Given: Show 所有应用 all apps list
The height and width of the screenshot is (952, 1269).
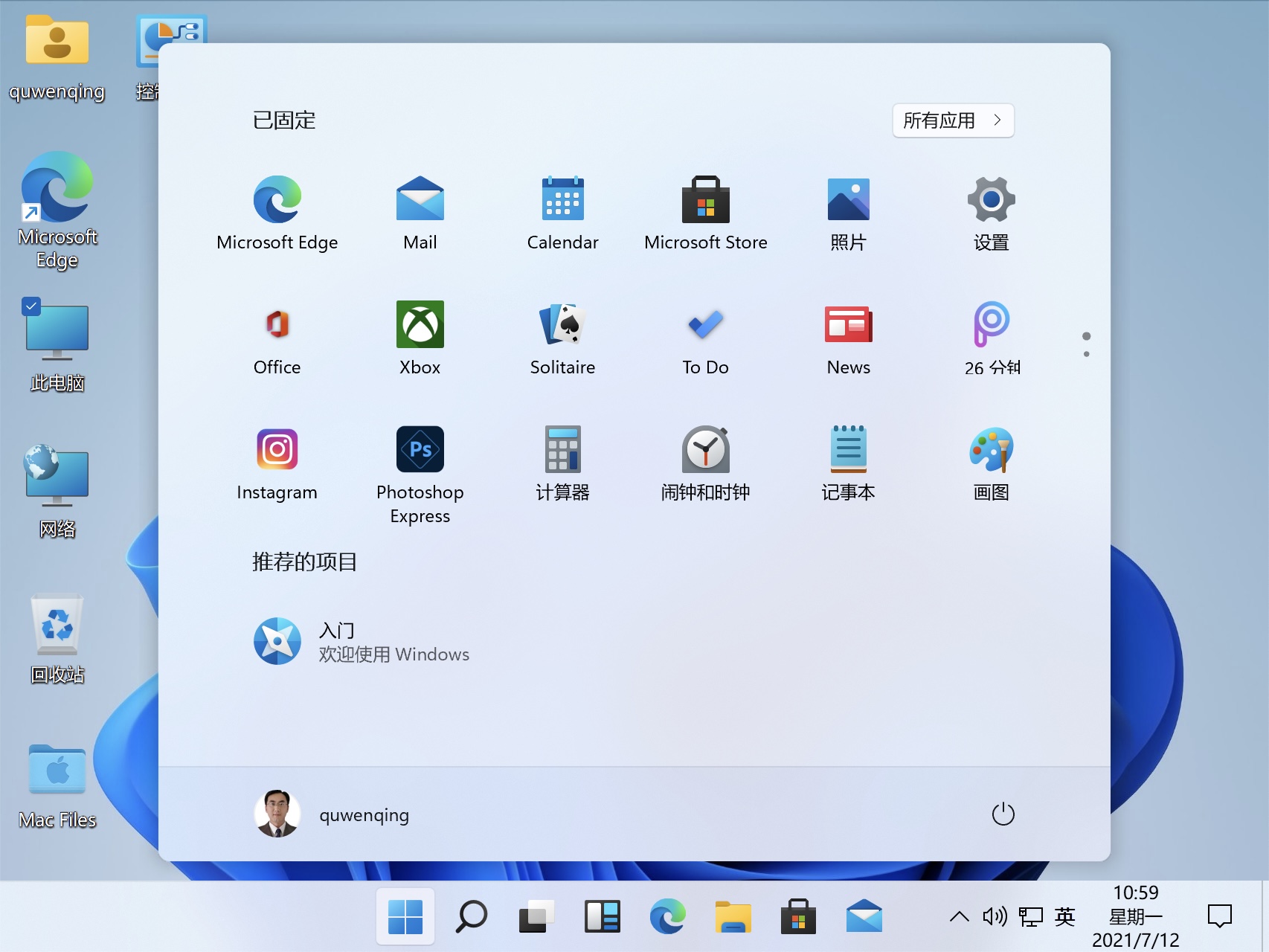Looking at the screenshot, I should [x=953, y=120].
